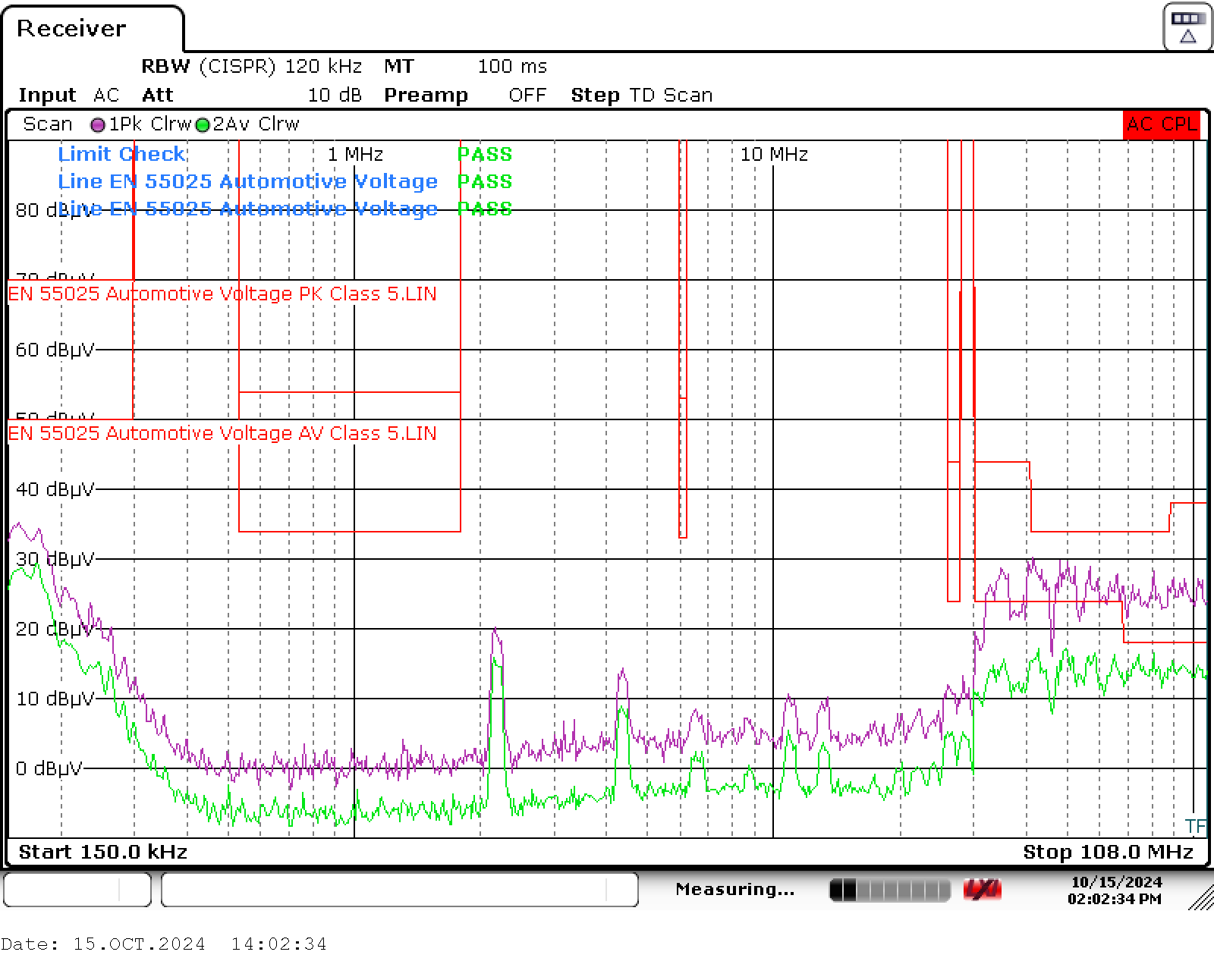Switch to the Receiver tab
This screenshot has width=1214, height=980.
point(72,28)
